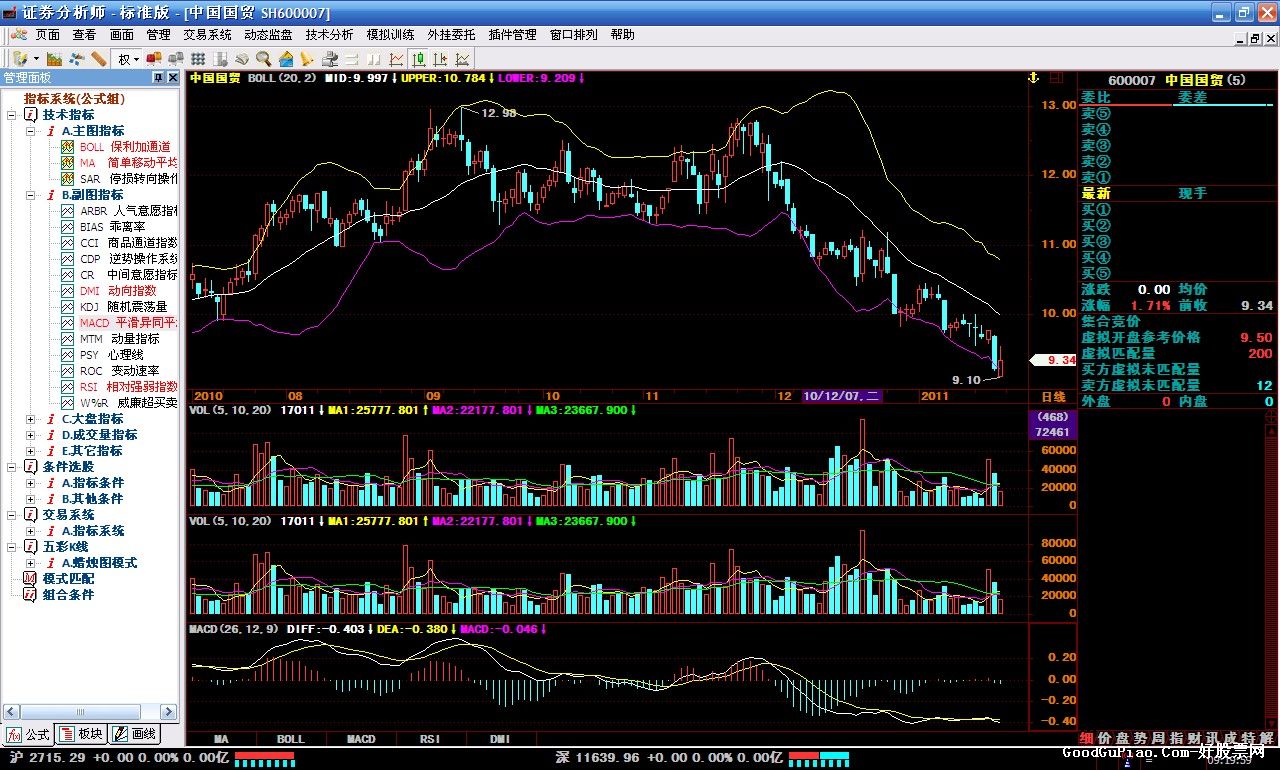Click the 10/12/07 date marker on time axis

[x=841, y=396]
